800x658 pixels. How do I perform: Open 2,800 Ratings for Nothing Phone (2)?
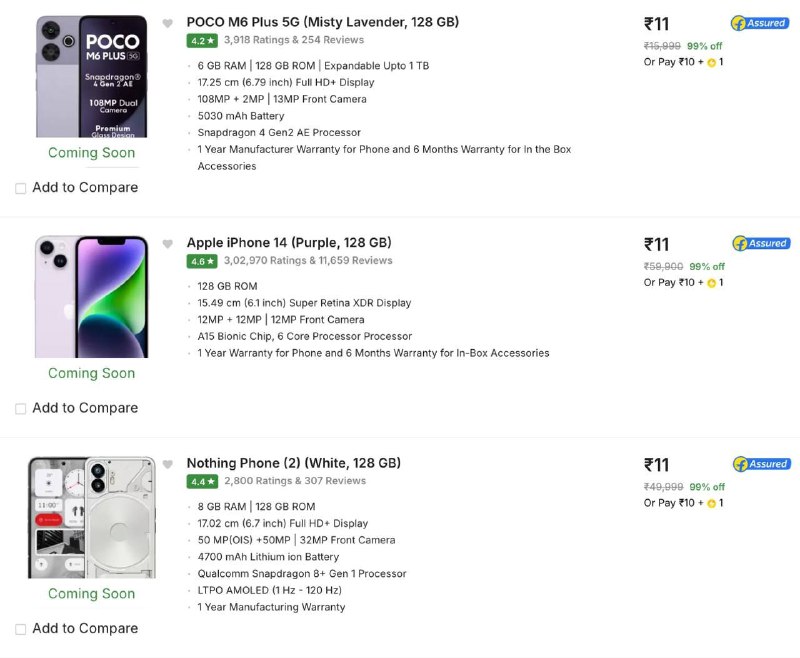click(x=256, y=482)
